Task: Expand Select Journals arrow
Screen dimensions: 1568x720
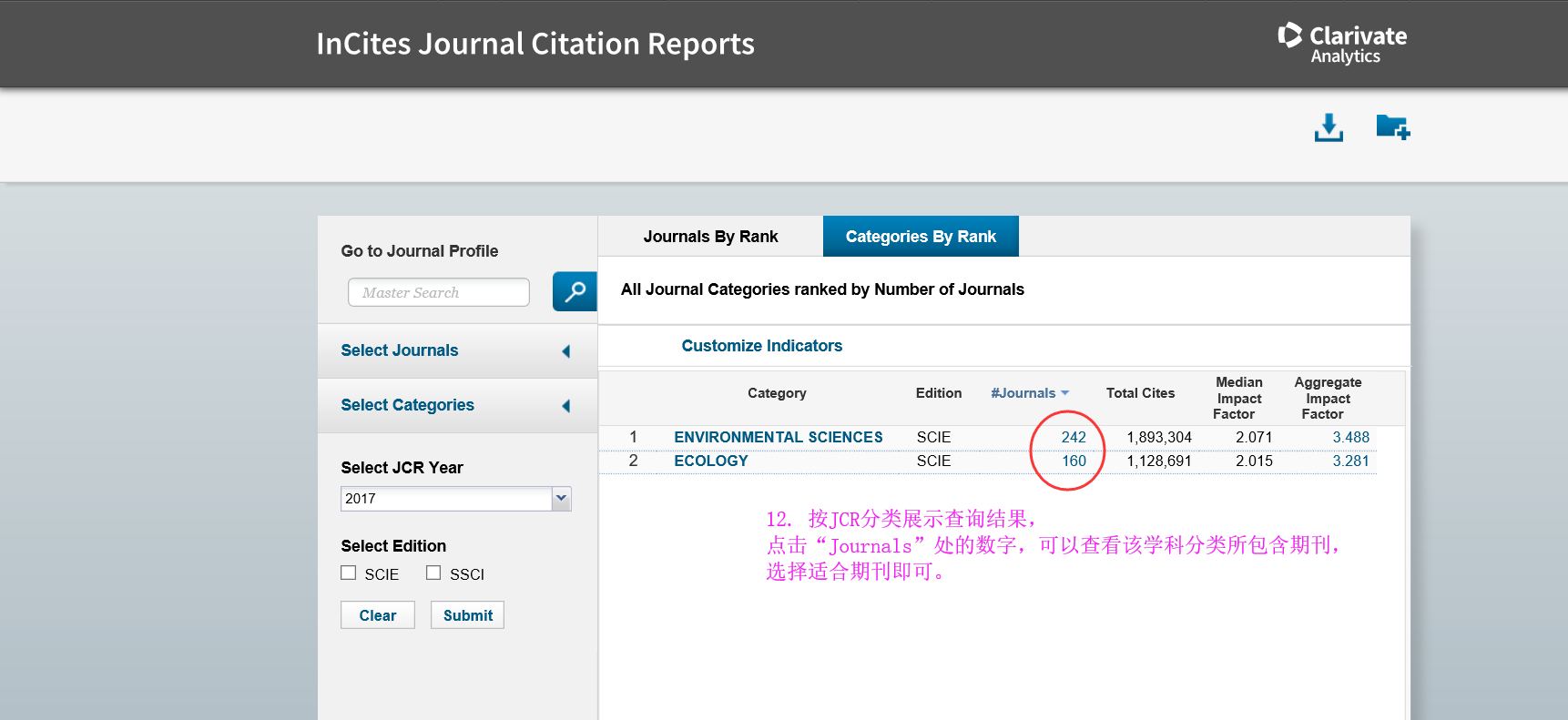Action: [565, 351]
